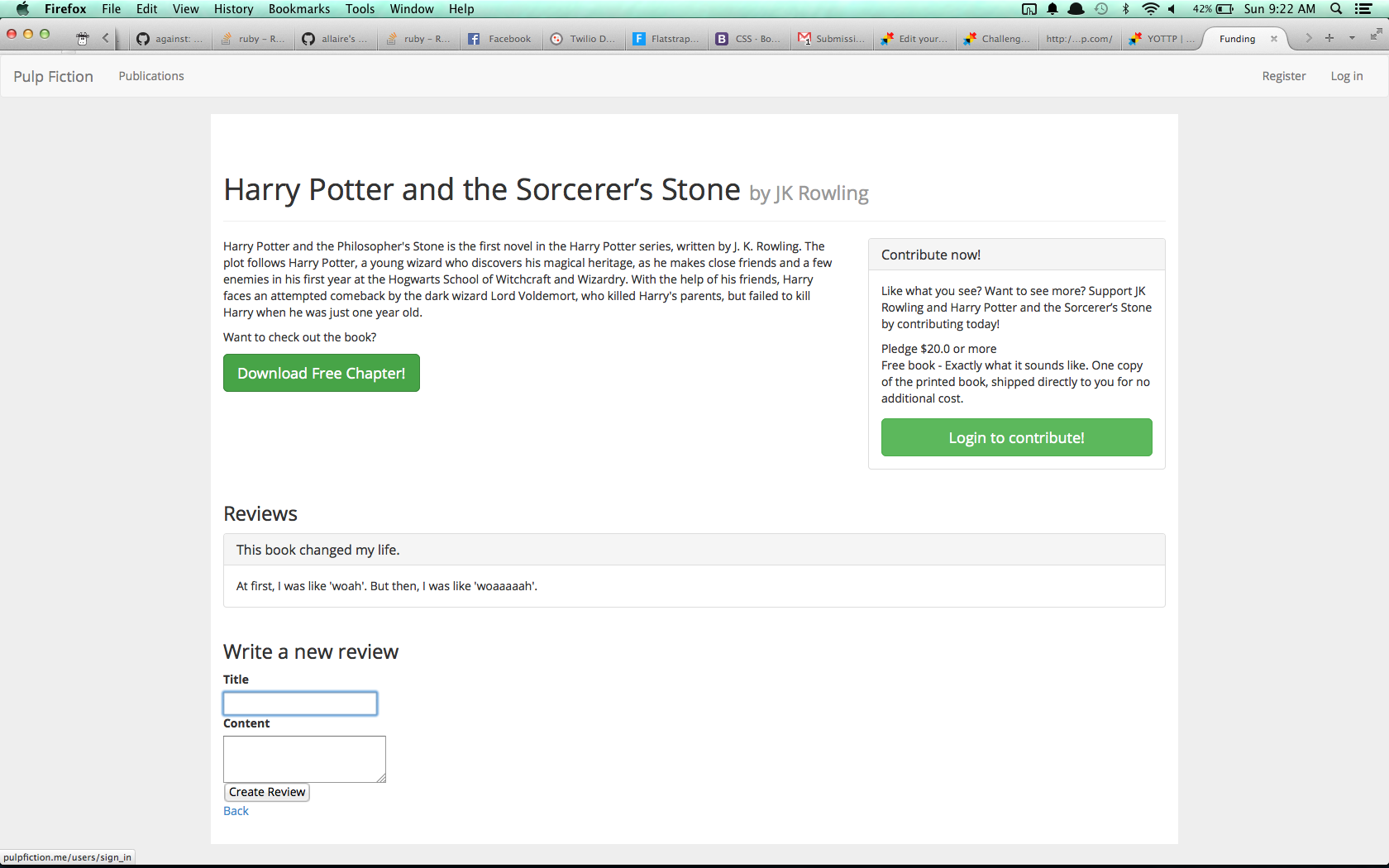
Task: Click the 'Want to check out the book?' text
Action: [x=300, y=337]
